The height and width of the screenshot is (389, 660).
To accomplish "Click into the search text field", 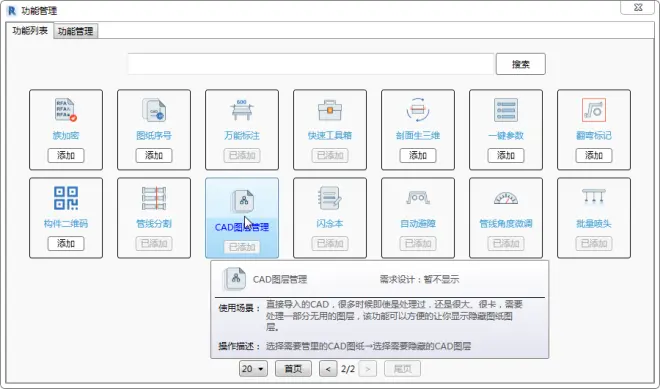I will 311,64.
